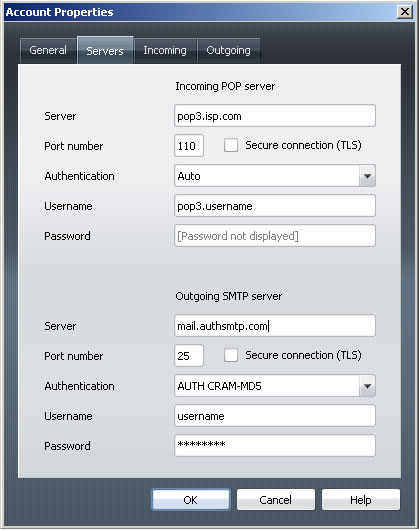419x530 pixels.
Task: Click the POP password field not displayed
Action: (x=275, y=236)
